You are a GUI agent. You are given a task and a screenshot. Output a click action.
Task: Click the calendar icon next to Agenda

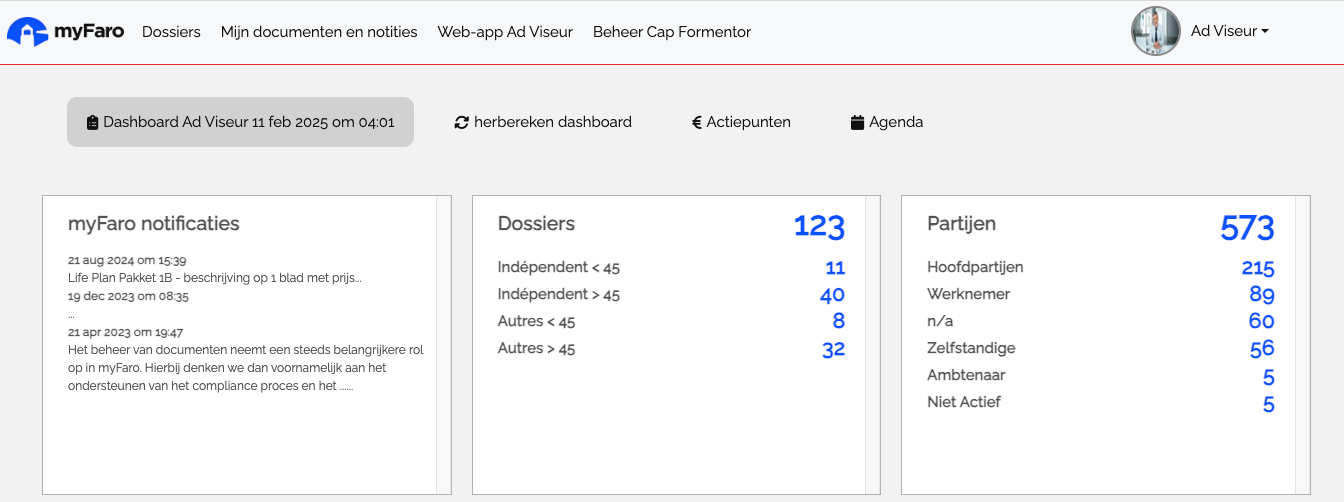[x=857, y=123]
